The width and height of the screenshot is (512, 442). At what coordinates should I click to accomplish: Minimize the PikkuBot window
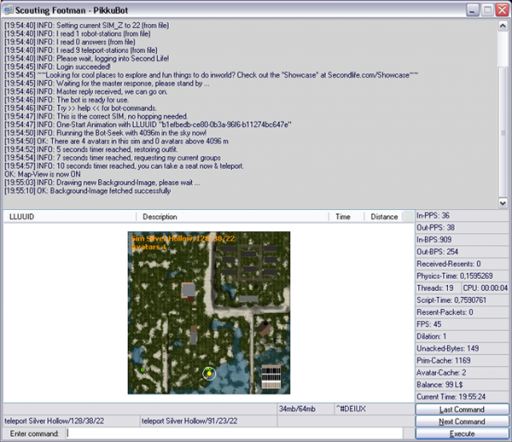click(472, 10)
